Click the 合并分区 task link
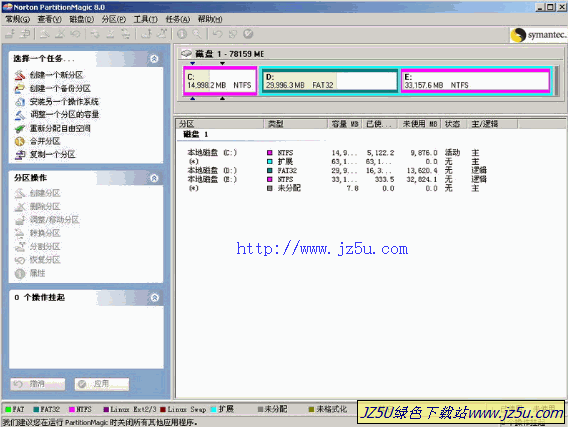Image resolution: width=568 pixels, height=427 pixels. point(45,142)
